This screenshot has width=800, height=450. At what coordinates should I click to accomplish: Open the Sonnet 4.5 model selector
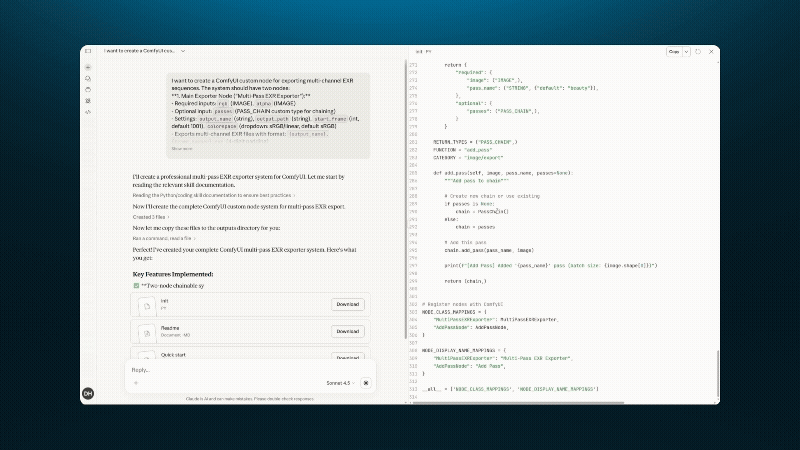(x=340, y=383)
